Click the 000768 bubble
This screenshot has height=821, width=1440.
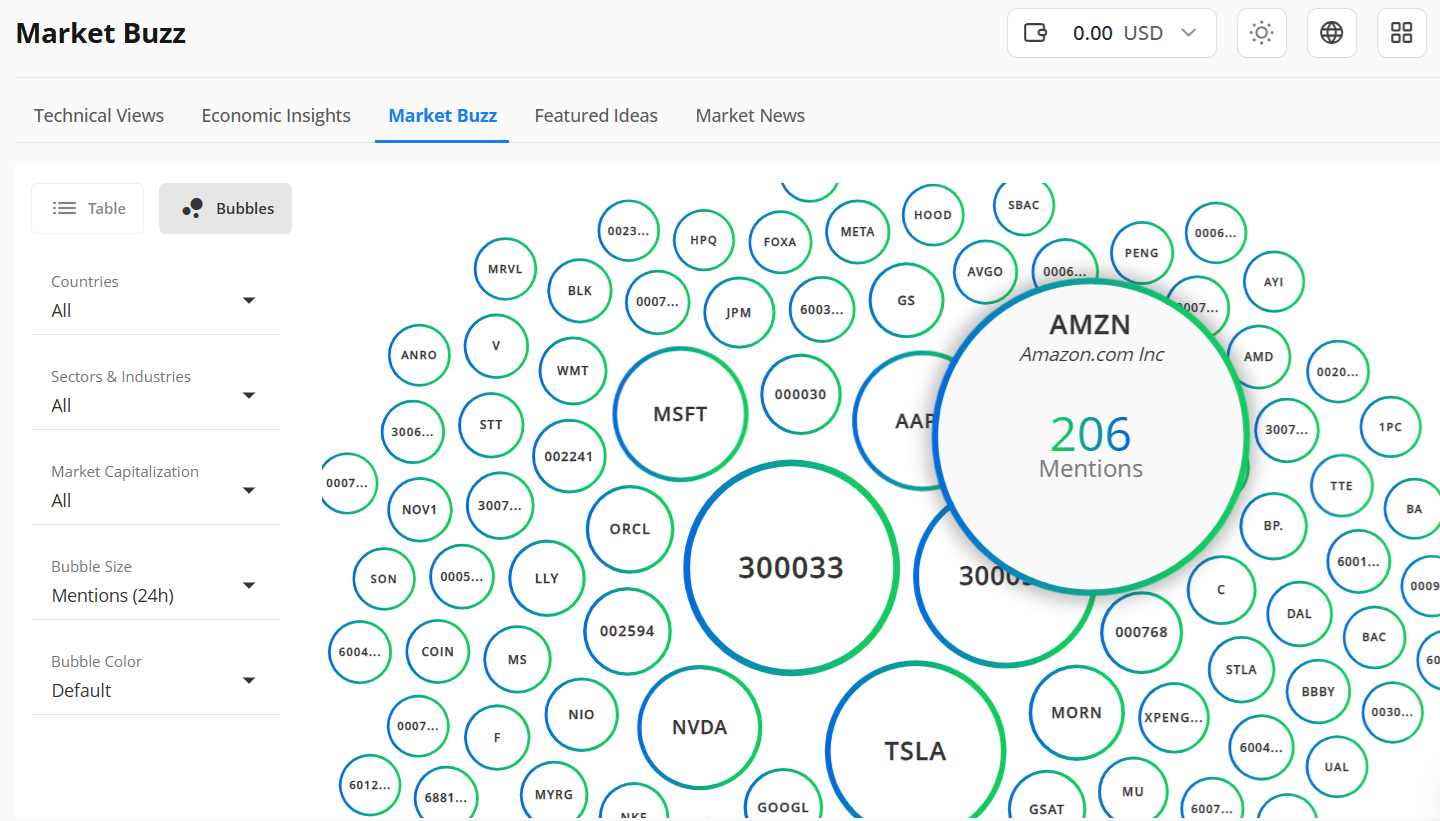pos(1141,632)
